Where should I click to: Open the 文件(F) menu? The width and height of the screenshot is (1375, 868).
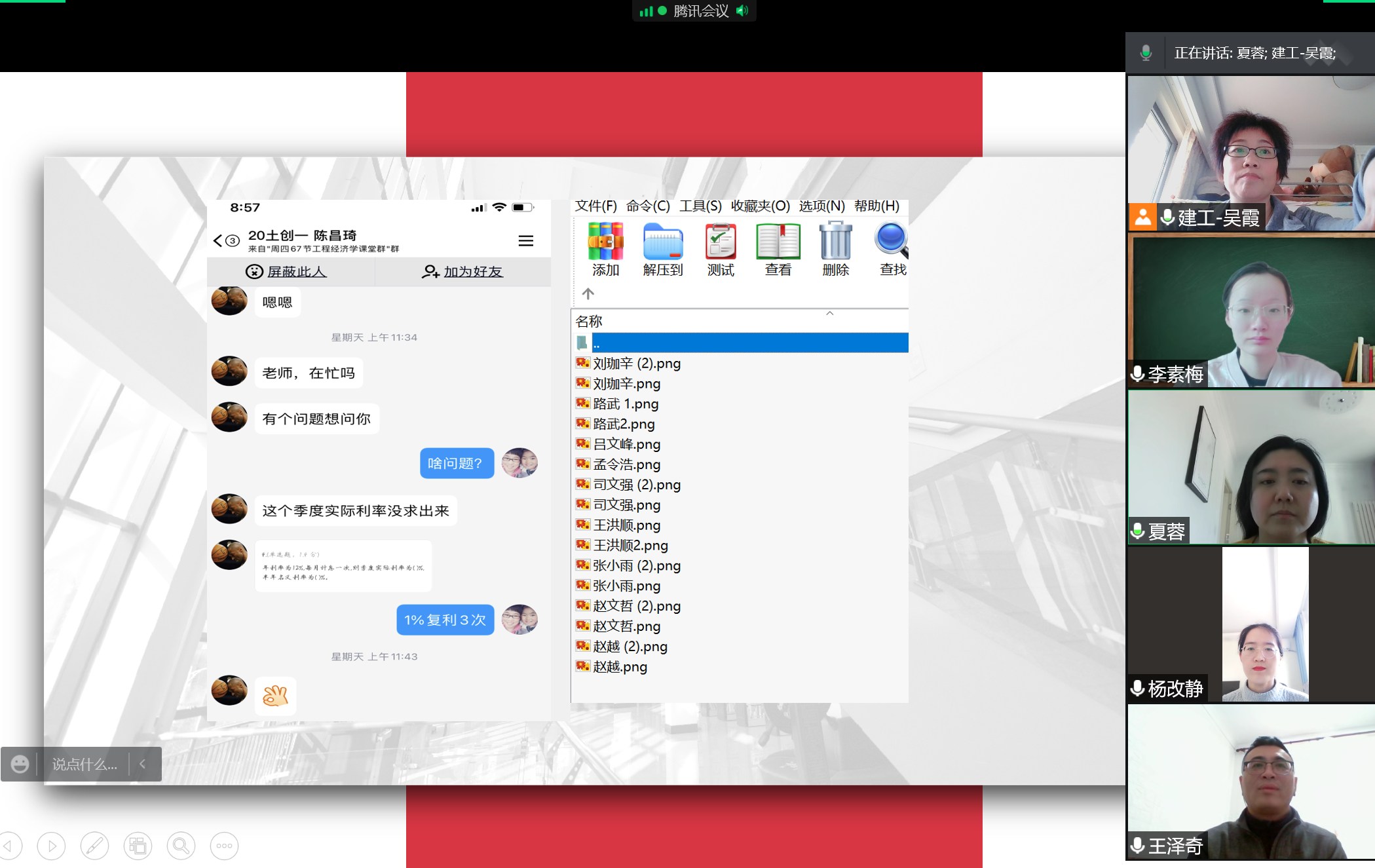[x=595, y=206]
